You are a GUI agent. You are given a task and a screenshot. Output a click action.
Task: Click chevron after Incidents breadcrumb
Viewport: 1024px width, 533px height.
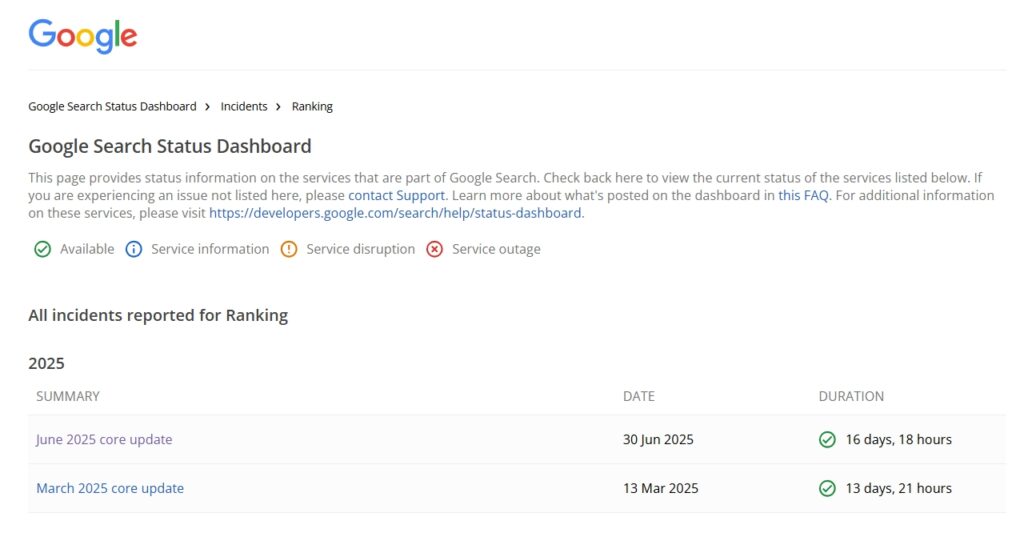coord(278,106)
